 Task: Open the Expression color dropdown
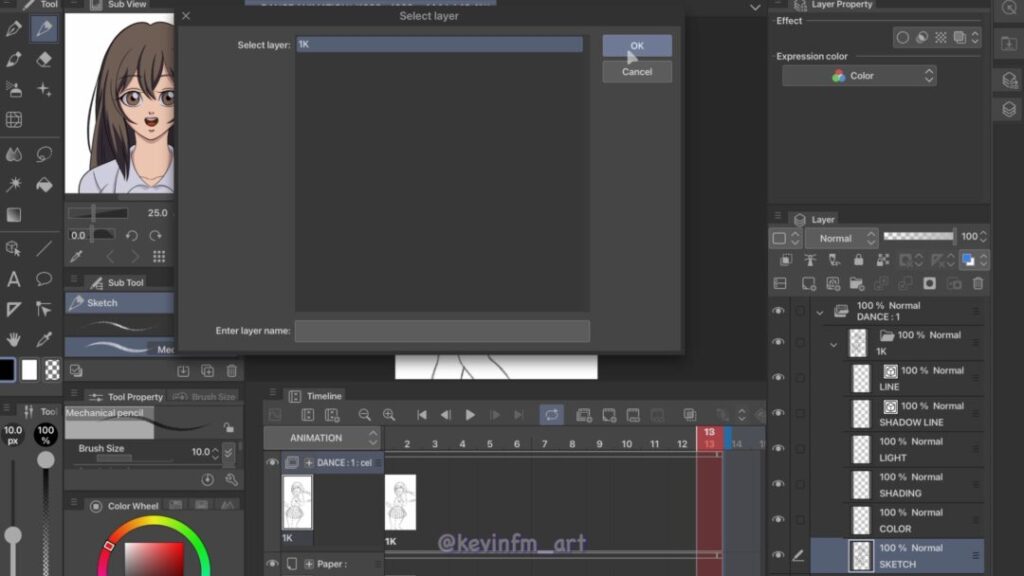click(859, 76)
